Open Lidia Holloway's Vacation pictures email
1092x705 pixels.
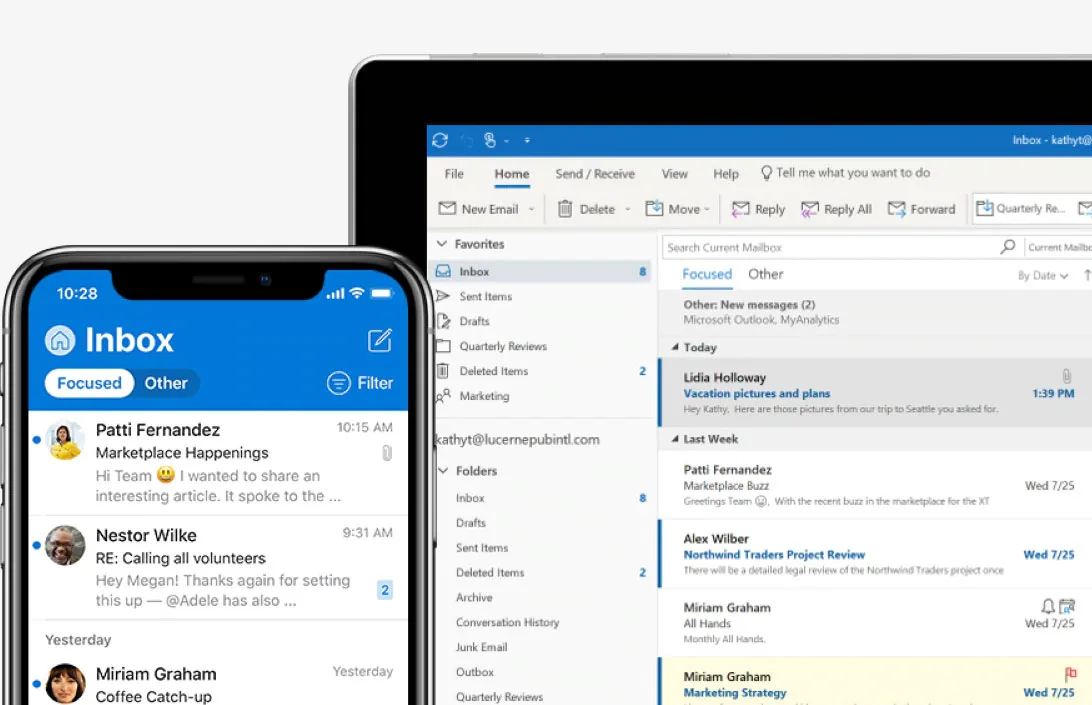click(x=875, y=393)
